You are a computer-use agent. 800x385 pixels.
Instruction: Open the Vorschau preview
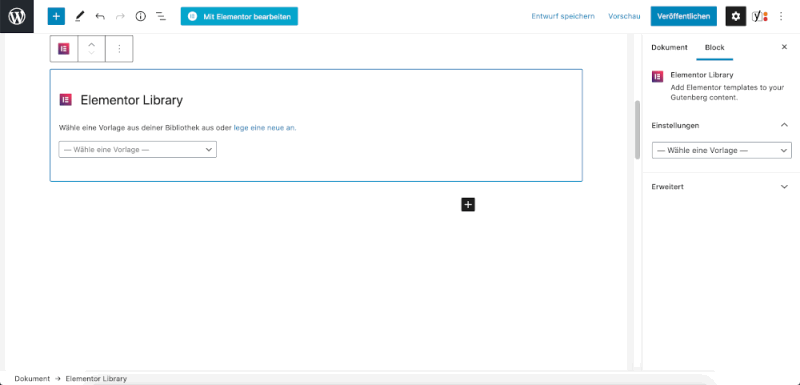[624, 16]
